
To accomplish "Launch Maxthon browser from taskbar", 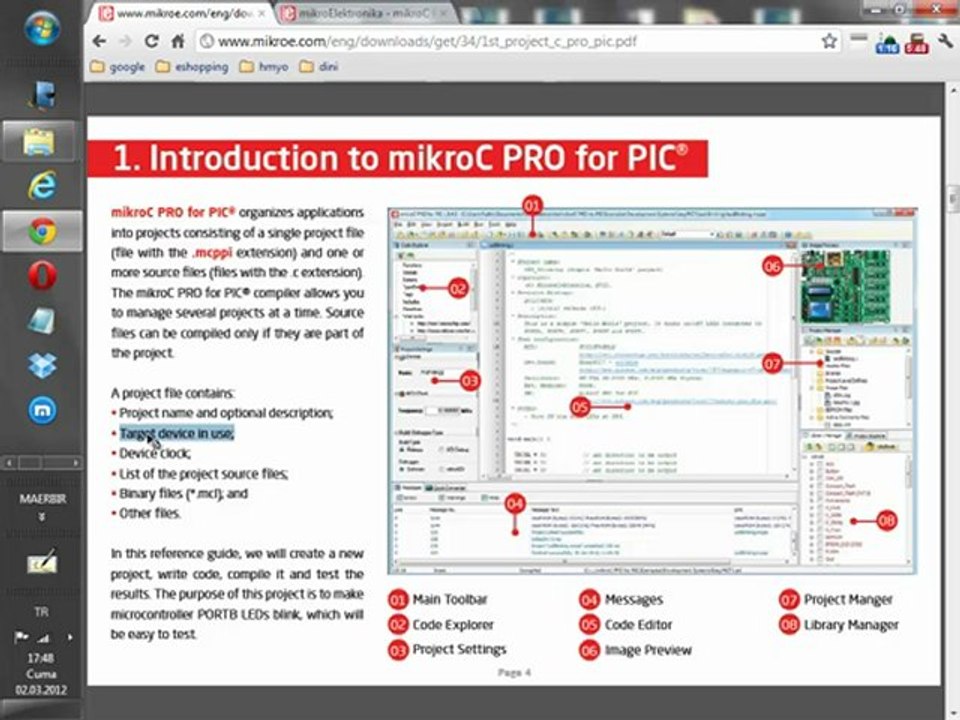I will [x=42, y=410].
